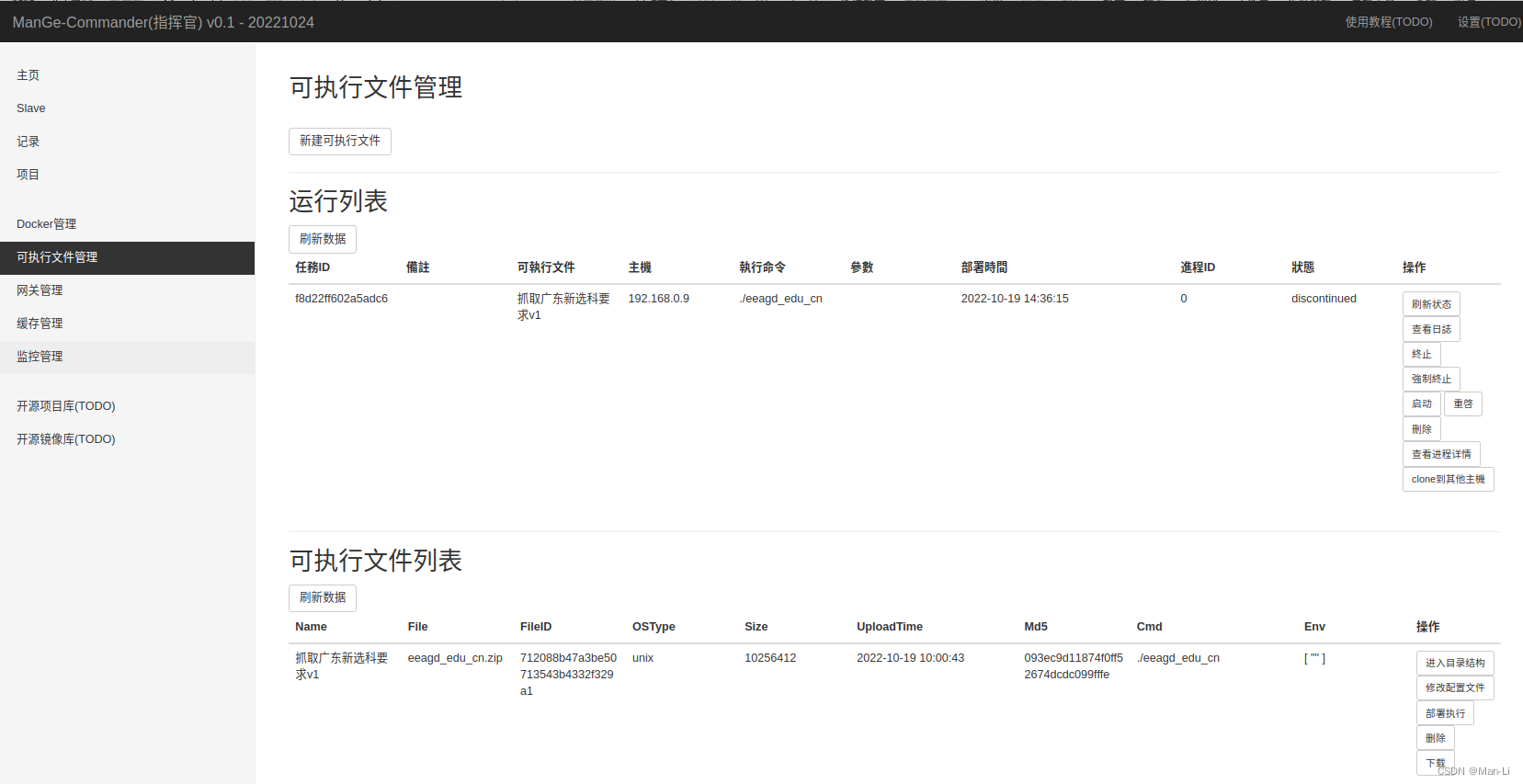Open 缓存管理 in the sidebar
Viewport: 1523px width, 784px height.
coord(127,324)
